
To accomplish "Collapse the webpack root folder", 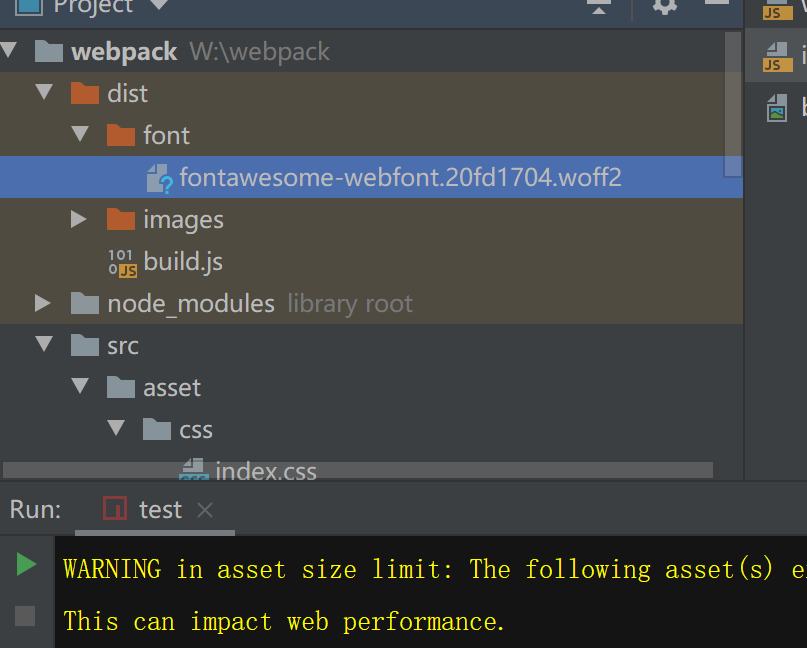I will pos(10,51).
